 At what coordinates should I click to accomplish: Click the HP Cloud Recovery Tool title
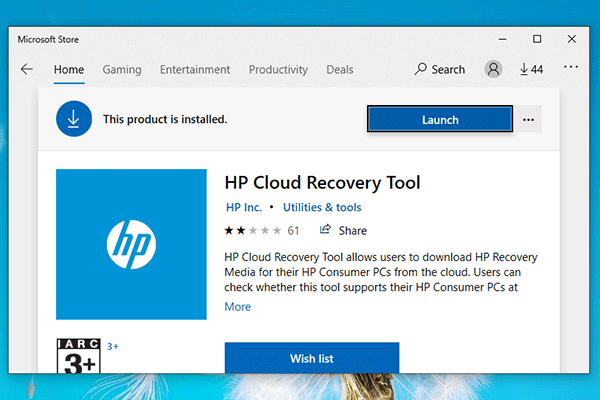(x=322, y=183)
